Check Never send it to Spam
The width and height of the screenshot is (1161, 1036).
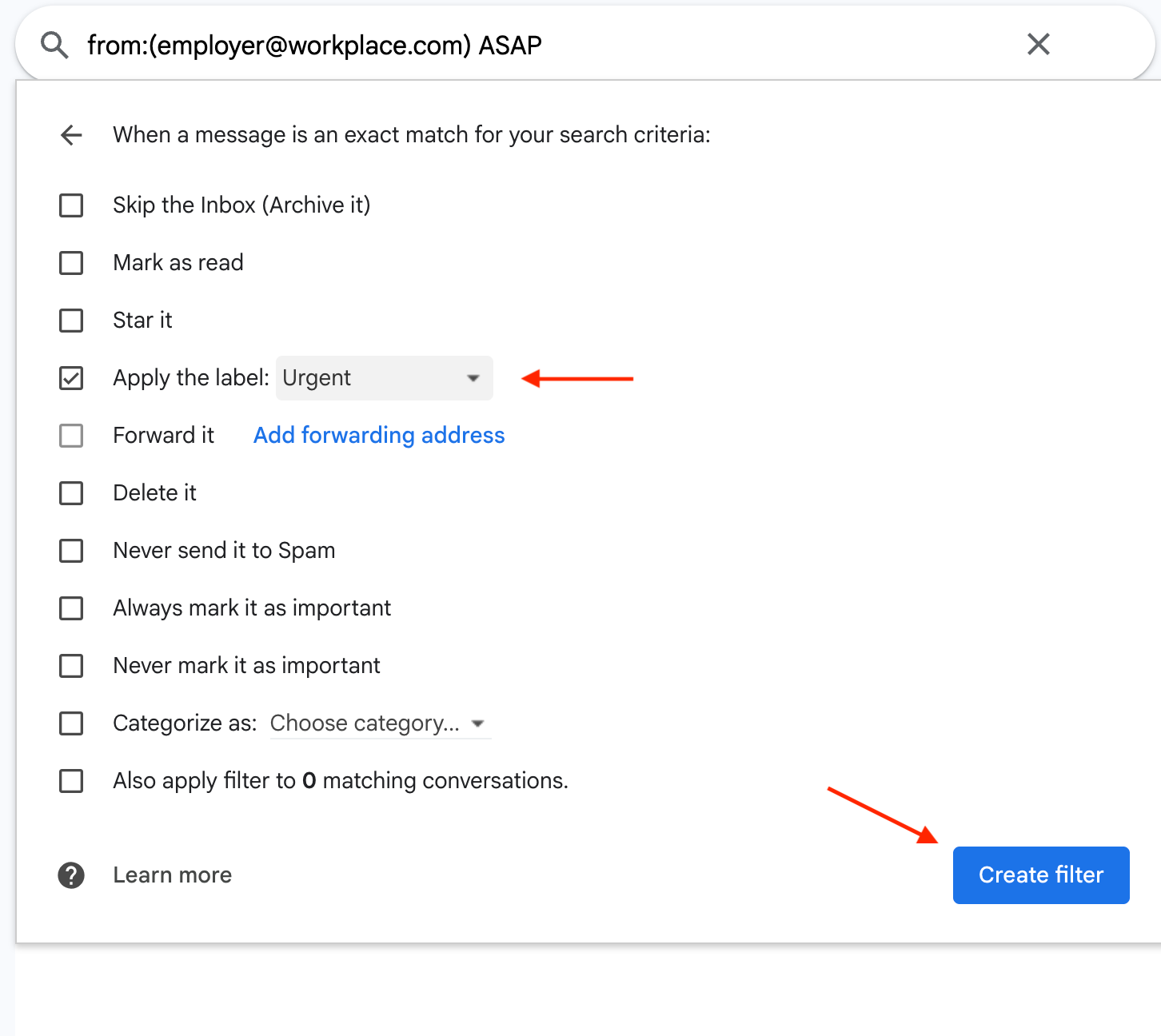coord(71,551)
